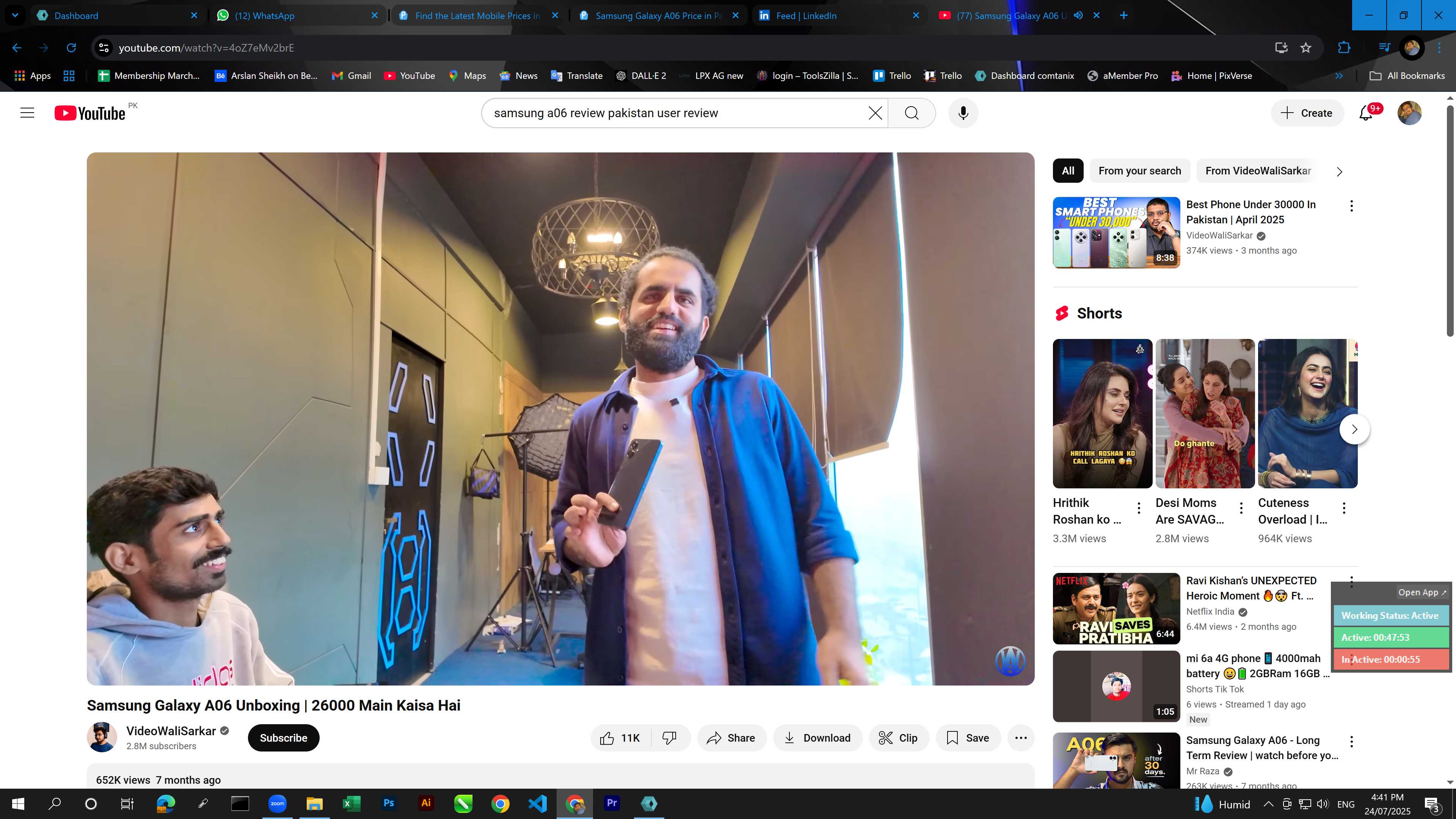Save the video to a playlist

(968, 737)
